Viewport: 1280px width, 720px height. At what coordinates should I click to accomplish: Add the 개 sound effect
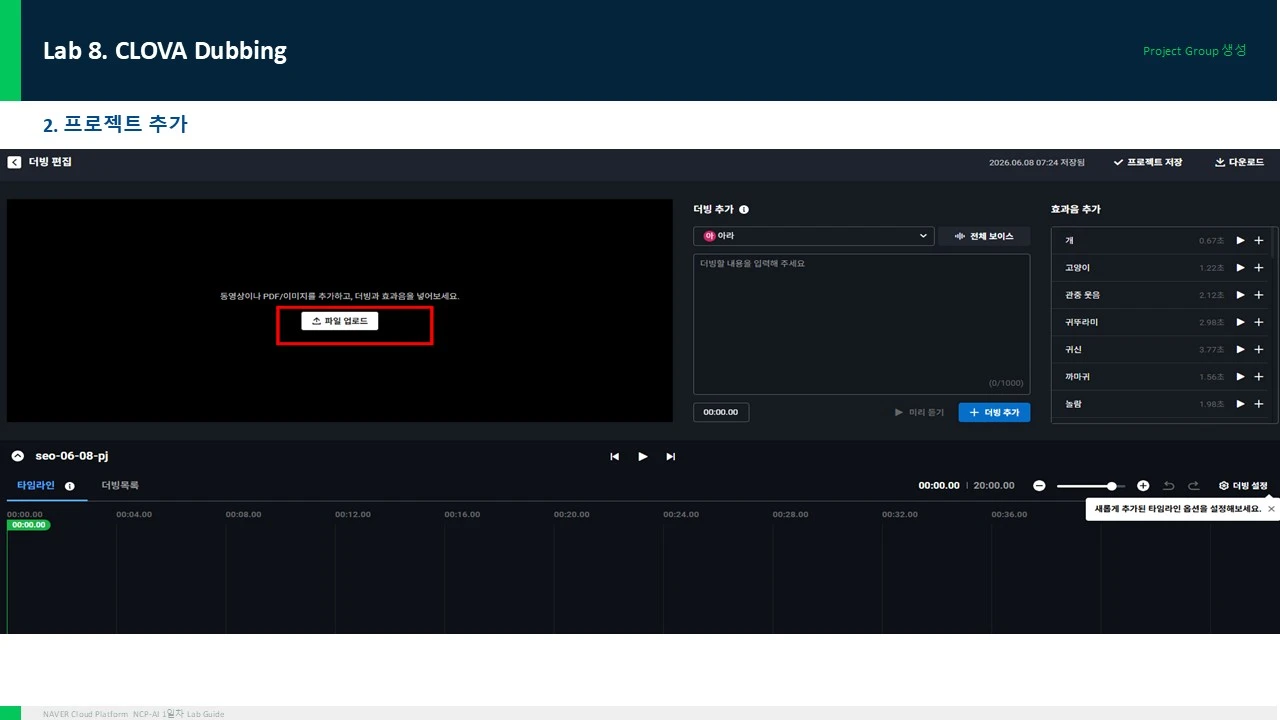1259,241
